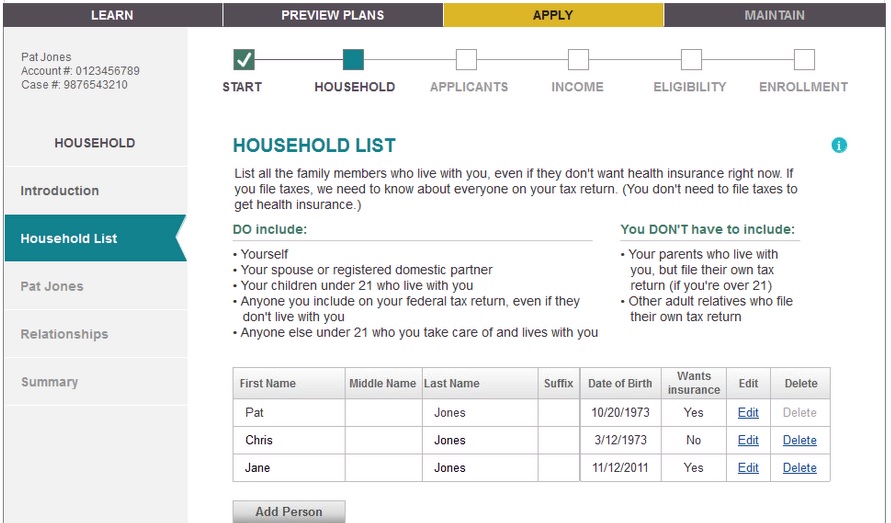The width and height of the screenshot is (891, 523).
Task: Open Summary in the sidebar
Action: click(95, 381)
